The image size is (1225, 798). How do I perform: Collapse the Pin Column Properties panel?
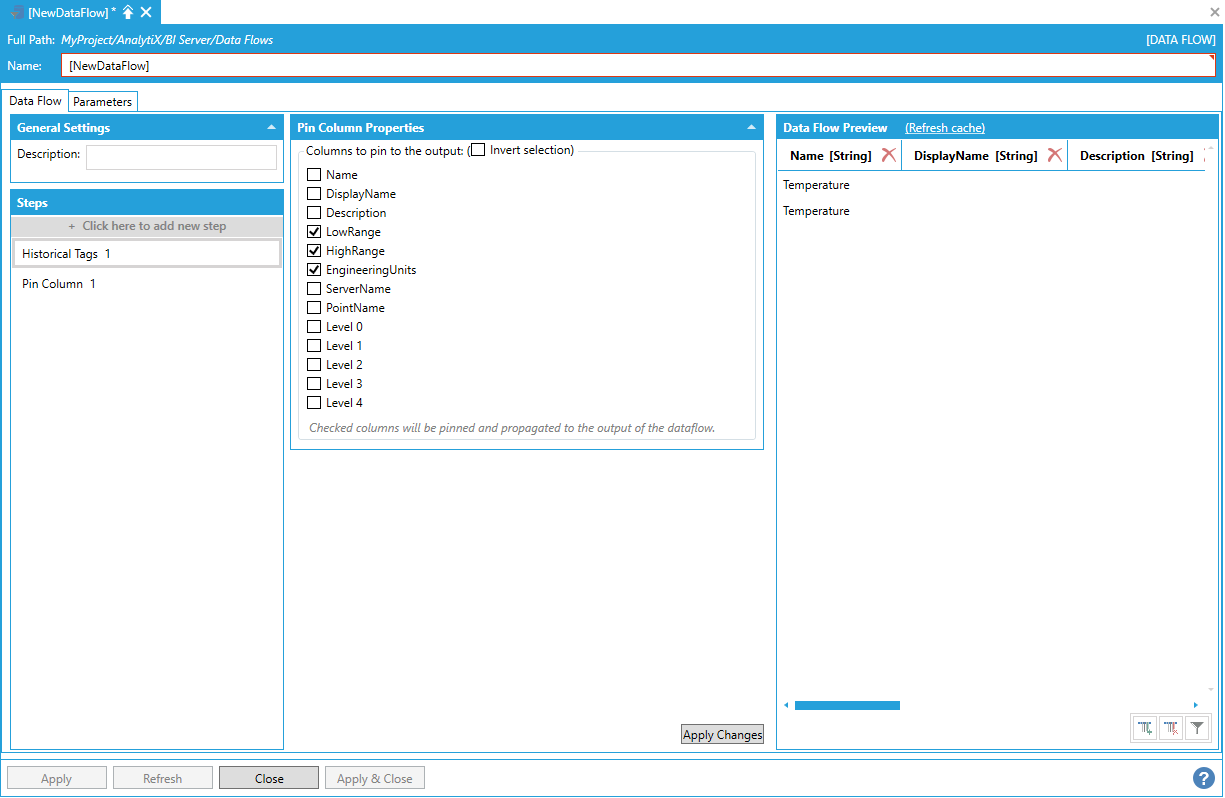(x=751, y=128)
